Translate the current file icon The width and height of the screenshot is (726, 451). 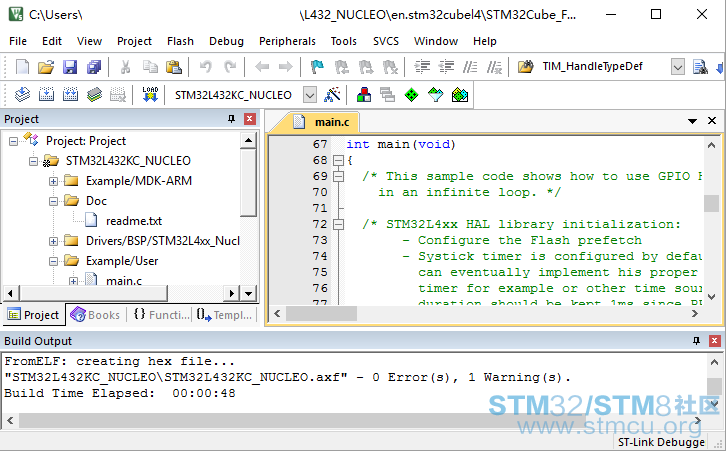[x=22, y=95]
